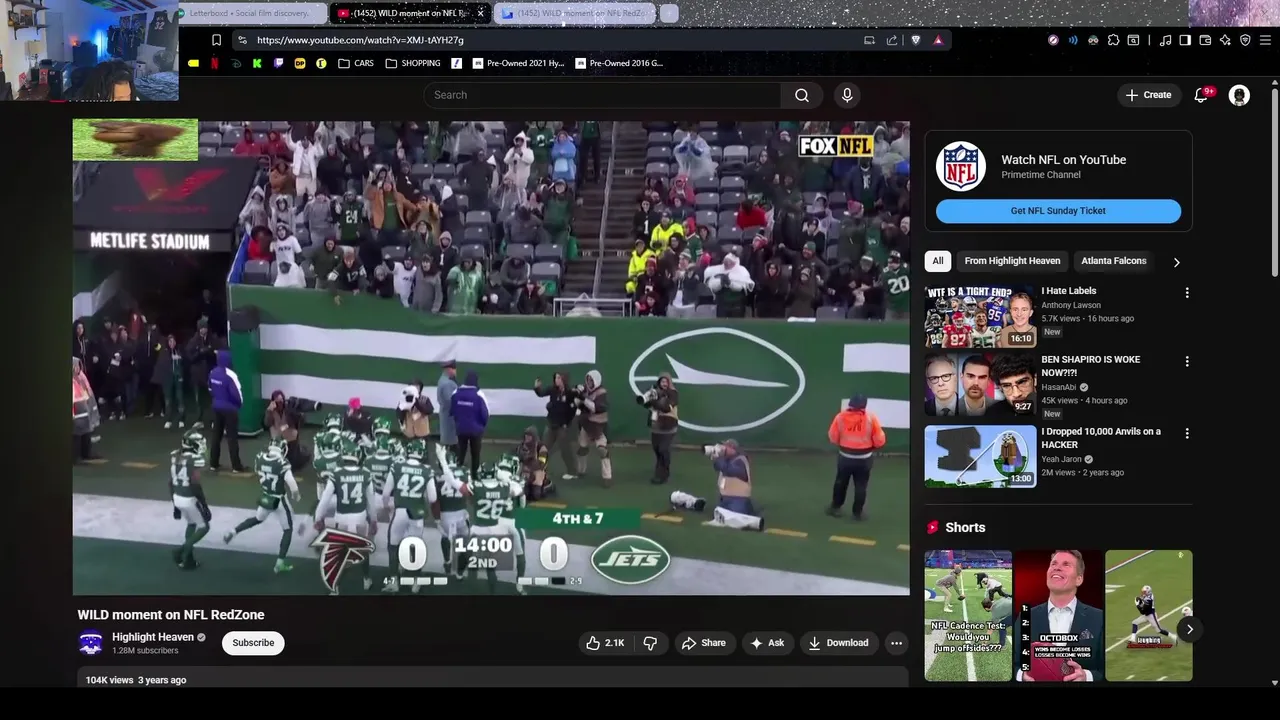
Task: Open options menu for Ben Shapiro video
Action: pyautogui.click(x=1187, y=361)
